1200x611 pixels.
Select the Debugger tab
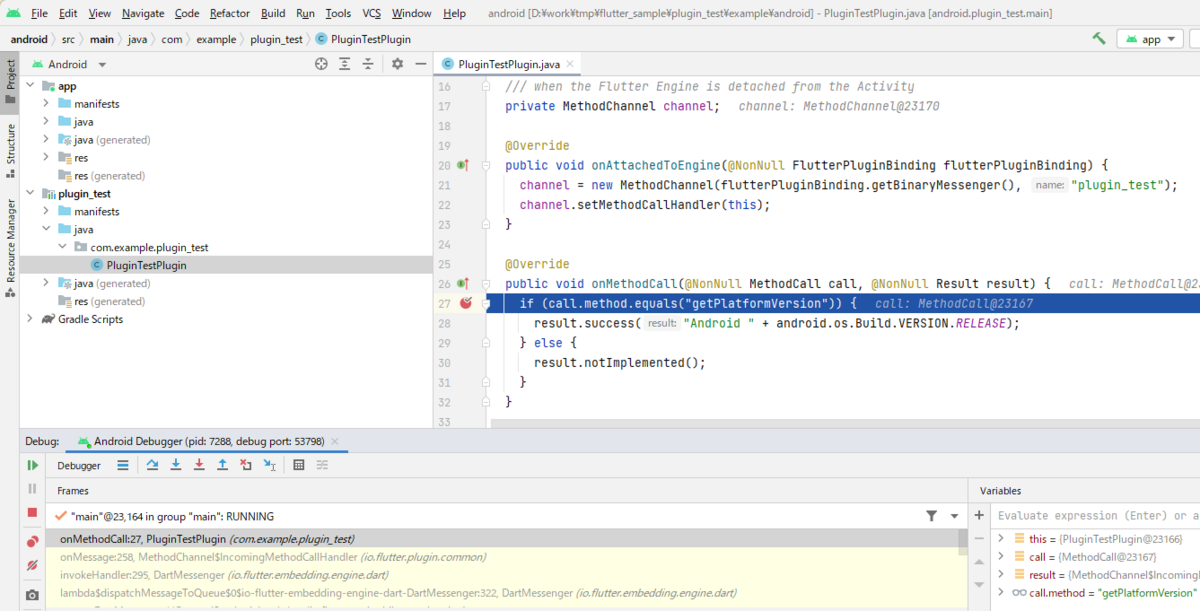point(79,465)
